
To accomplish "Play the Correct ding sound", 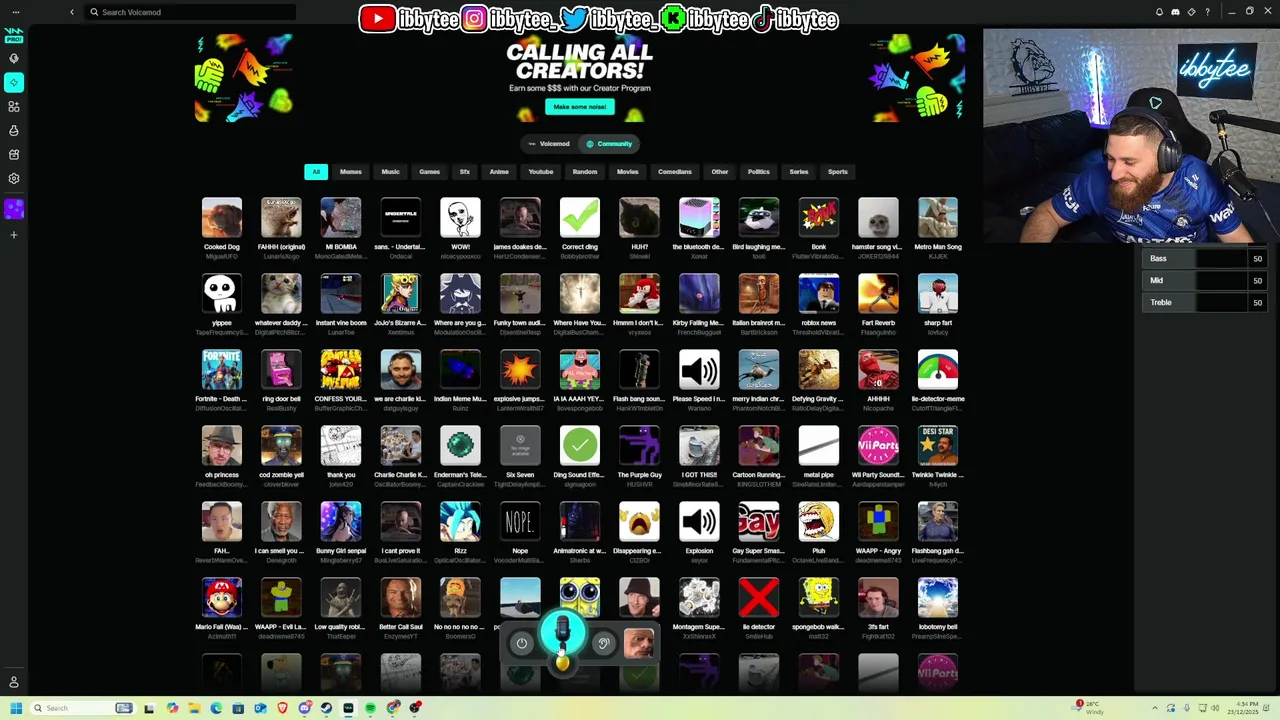I will point(580,218).
